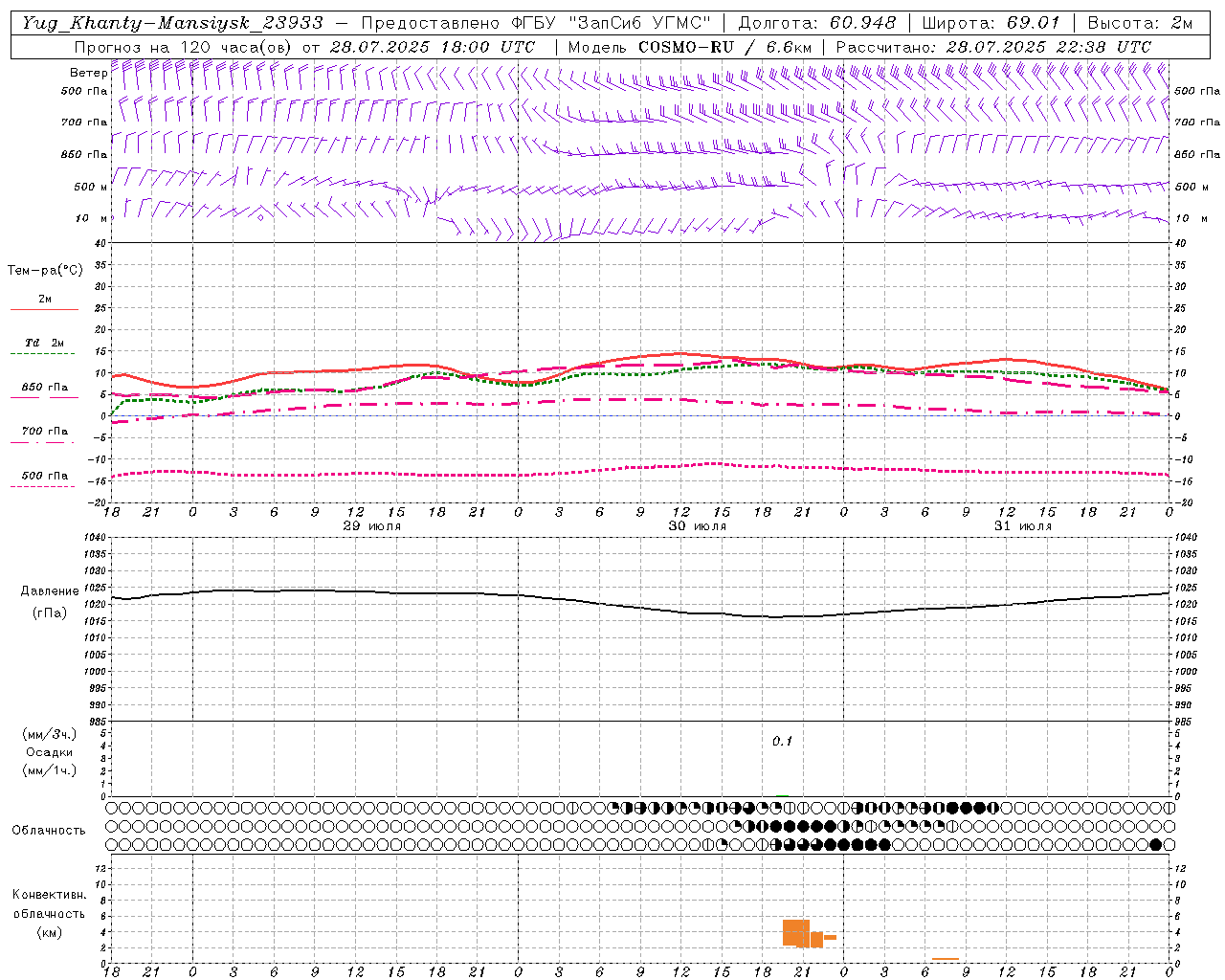This screenshot has height=980, width=1225.
Task: Click the station title Yug_Khanty-Mansiysk_23933
Action: point(172,23)
